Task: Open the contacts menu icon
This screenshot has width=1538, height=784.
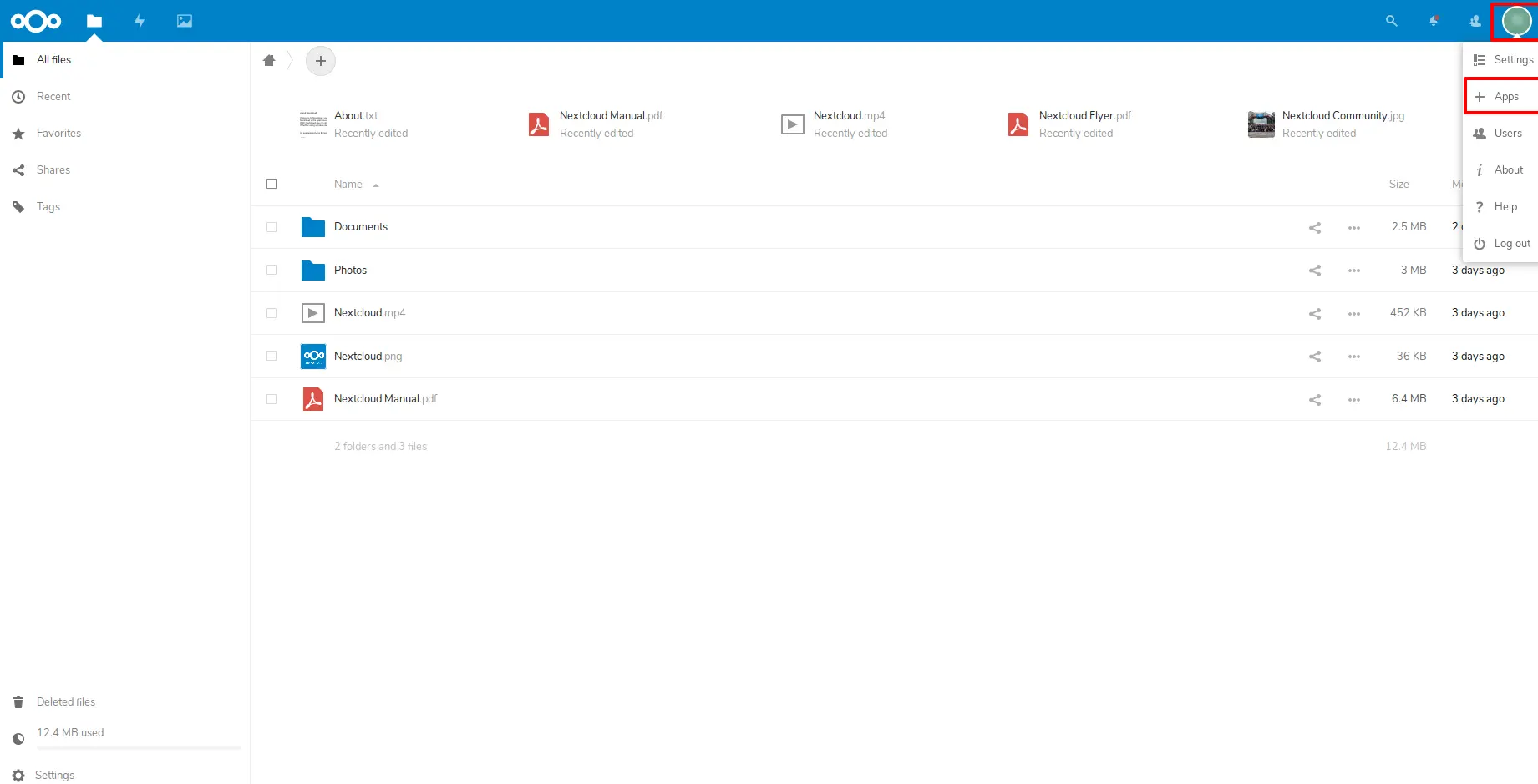Action: click(x=1475, y=21)
